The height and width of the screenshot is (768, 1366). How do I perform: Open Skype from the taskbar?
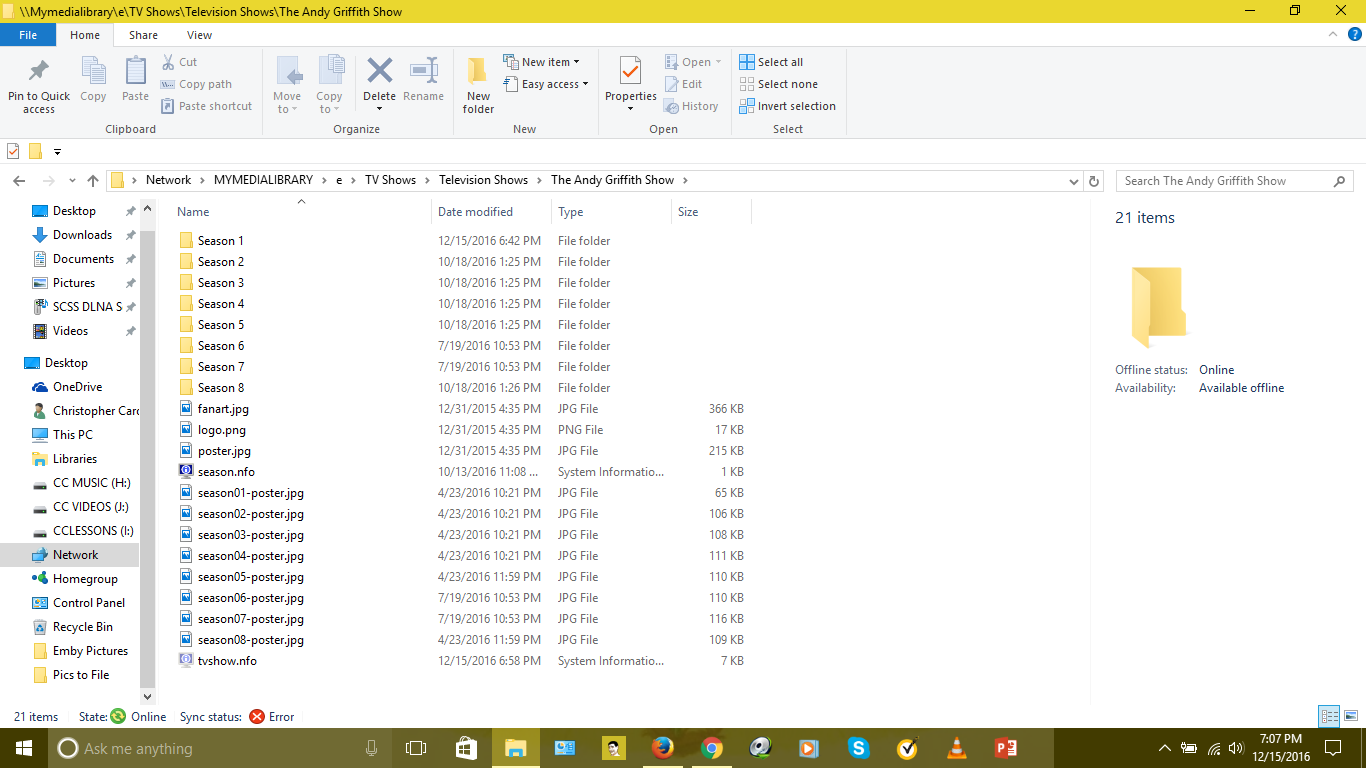tap(858, 747)
